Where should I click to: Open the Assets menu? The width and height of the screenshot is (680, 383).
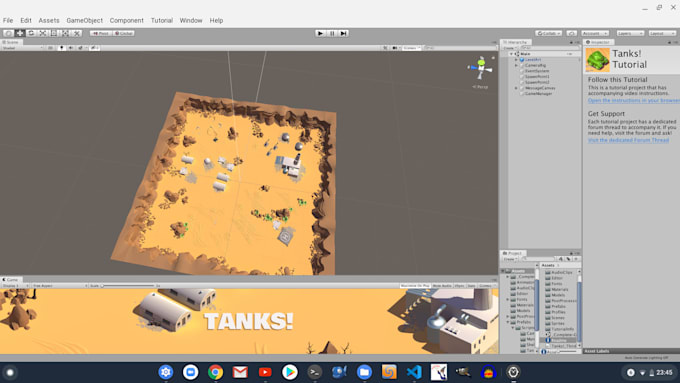pos(49,20)
